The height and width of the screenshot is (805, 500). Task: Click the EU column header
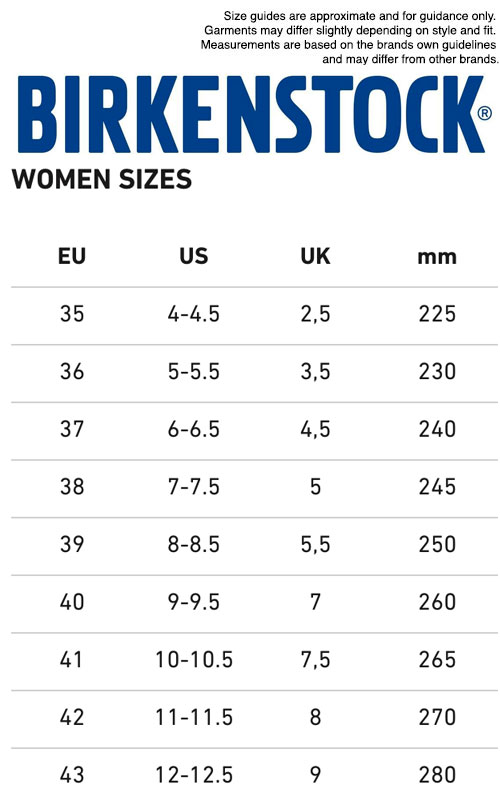tap(72, 256)
